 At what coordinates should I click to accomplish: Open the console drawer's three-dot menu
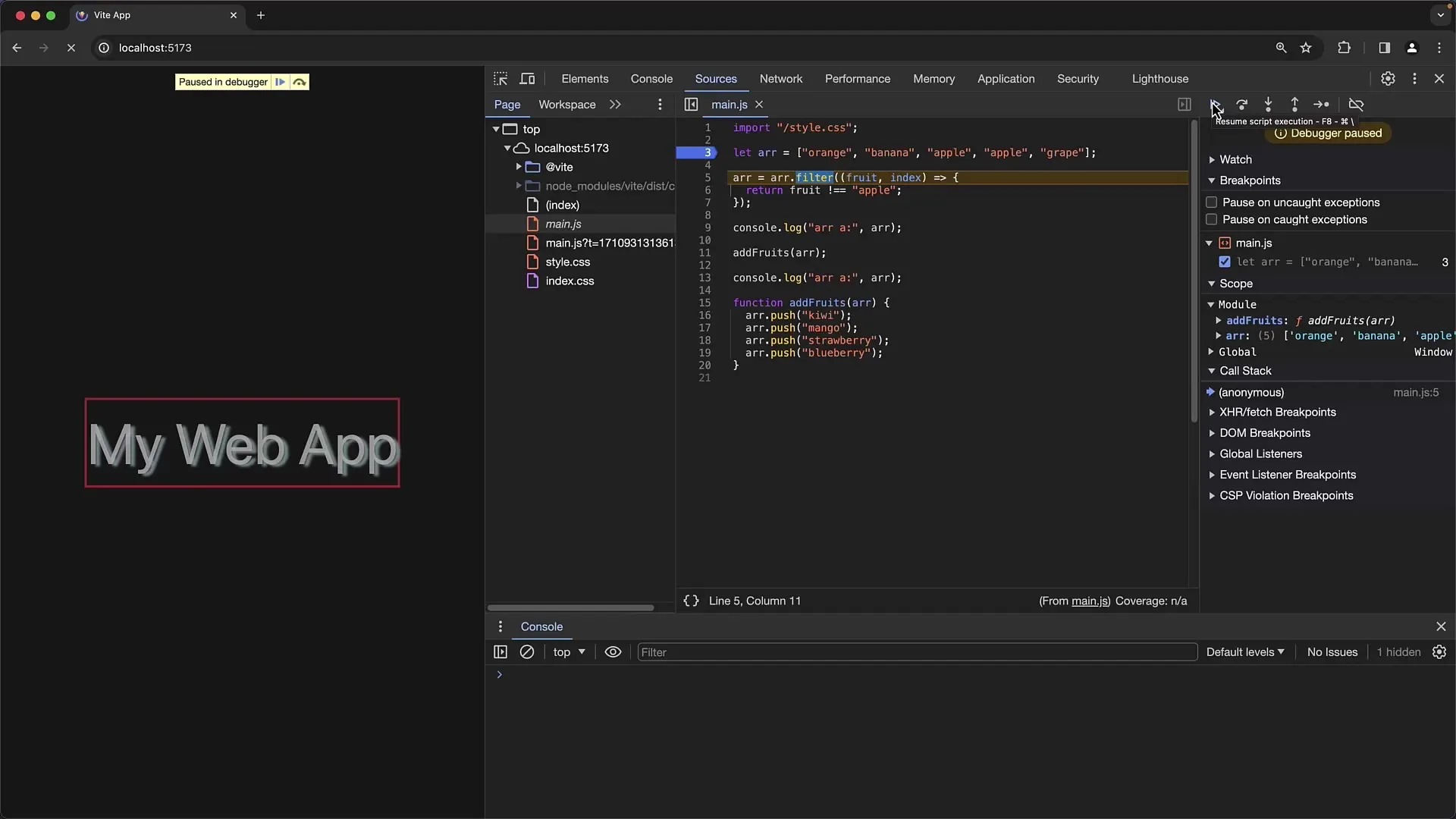coord(500,626)
